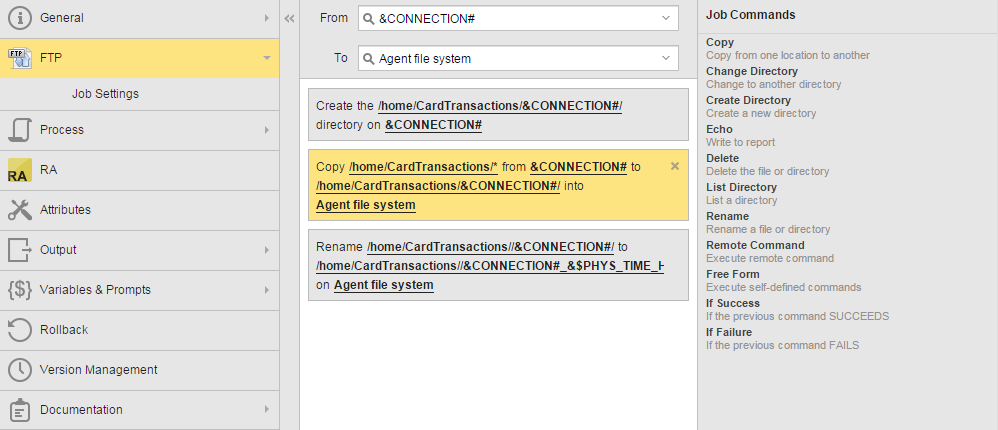Click the Rollback circular arrow icon
This screenshot has height=430, width=998.
[x=19, y=330]
